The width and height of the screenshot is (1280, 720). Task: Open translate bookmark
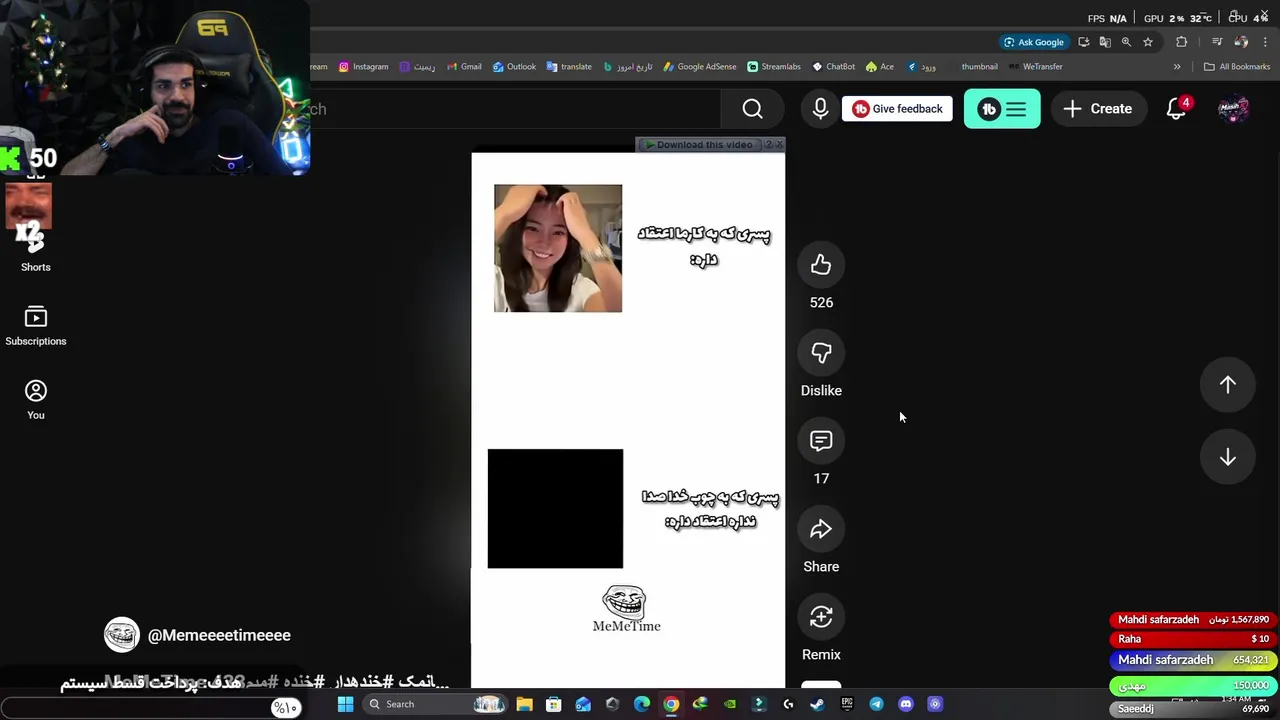569,67
